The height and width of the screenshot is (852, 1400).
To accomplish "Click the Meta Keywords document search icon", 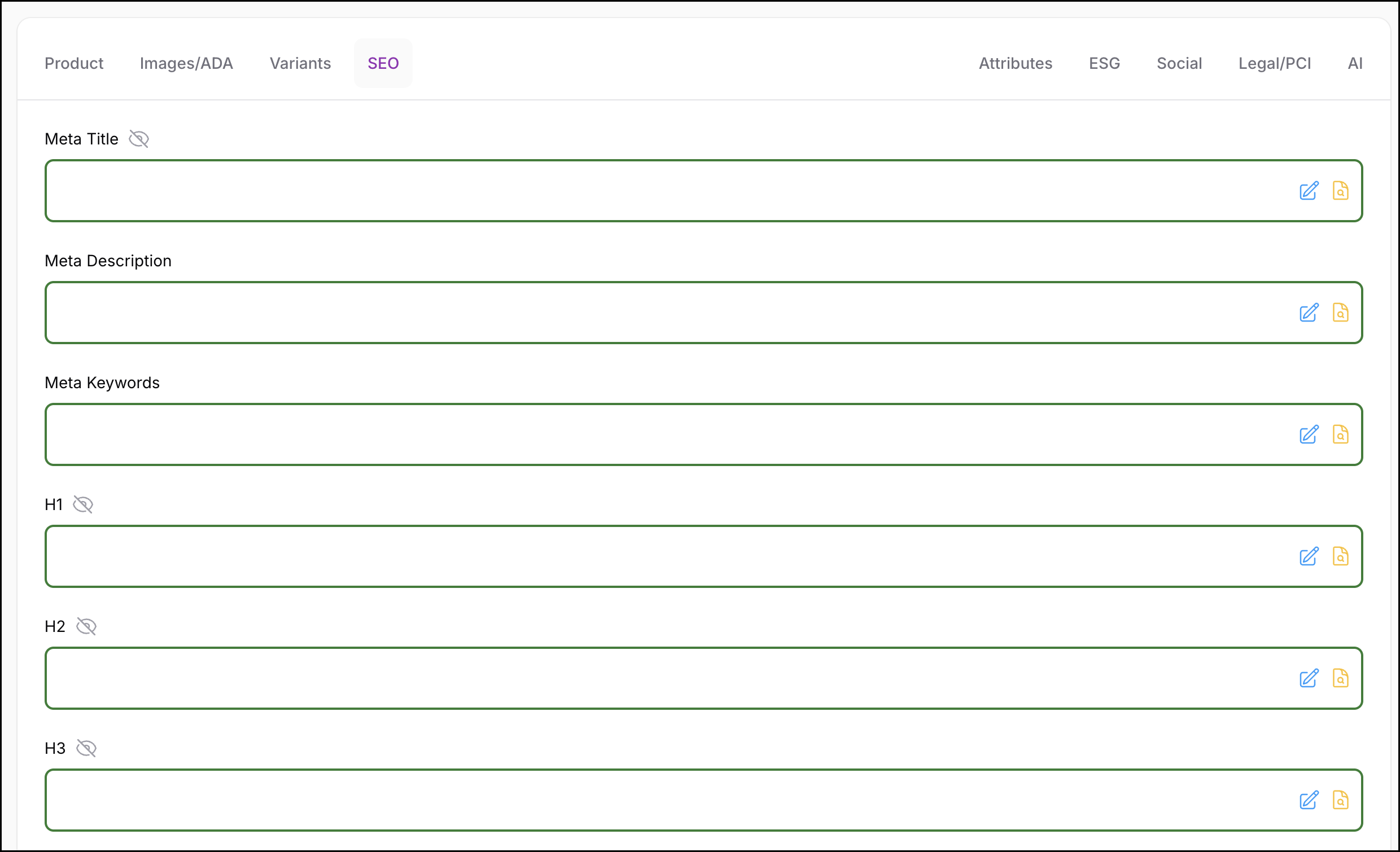I will (1340, 434).
